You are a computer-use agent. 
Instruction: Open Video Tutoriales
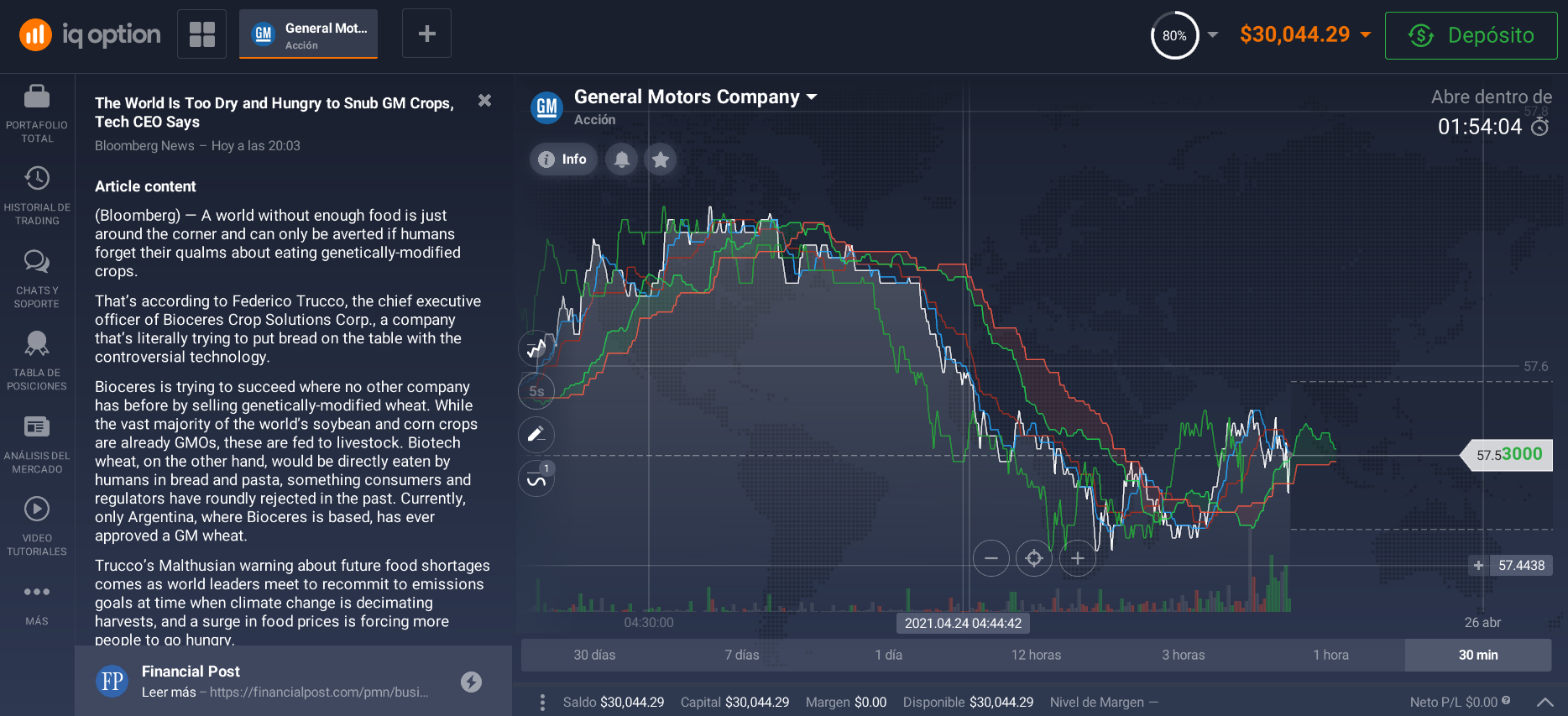(37, 527)
